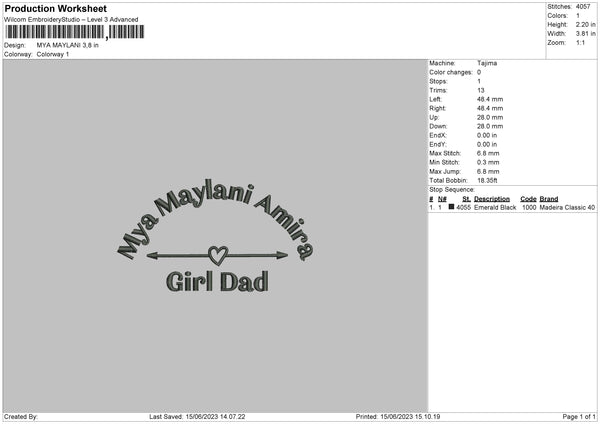Click Width value 3.81 in
This screenshot has width=600, height=424.
[585, 34]
